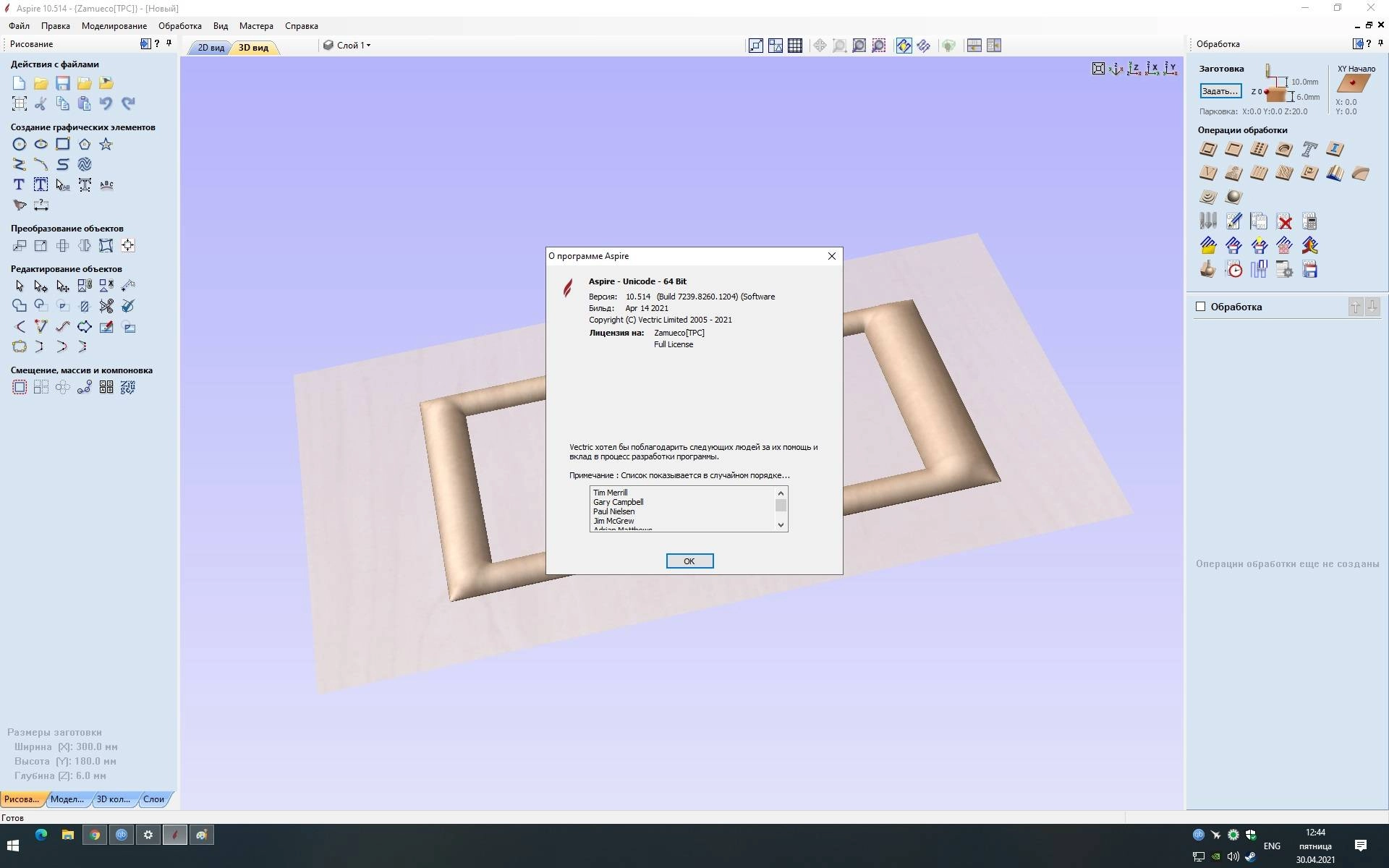Screen dimensions: 1389x868
Task: Select the Draw Rectangle tool
Action: pos(63,144)
